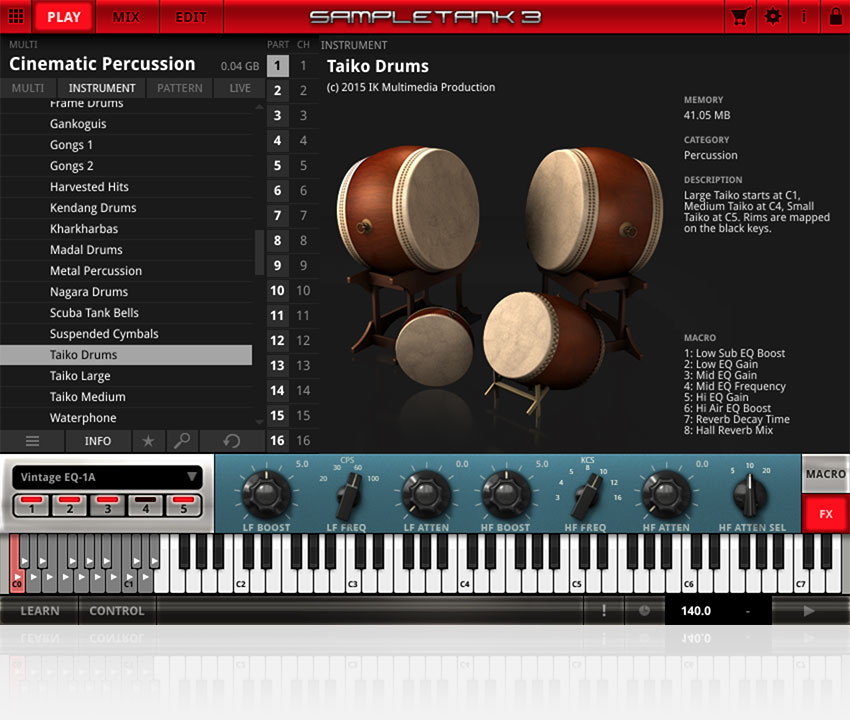Image resolution: width=850 pixels, height=720 pixels.
Task: Select Suspended Cymbals instrument
Action: tap(126, 334)
